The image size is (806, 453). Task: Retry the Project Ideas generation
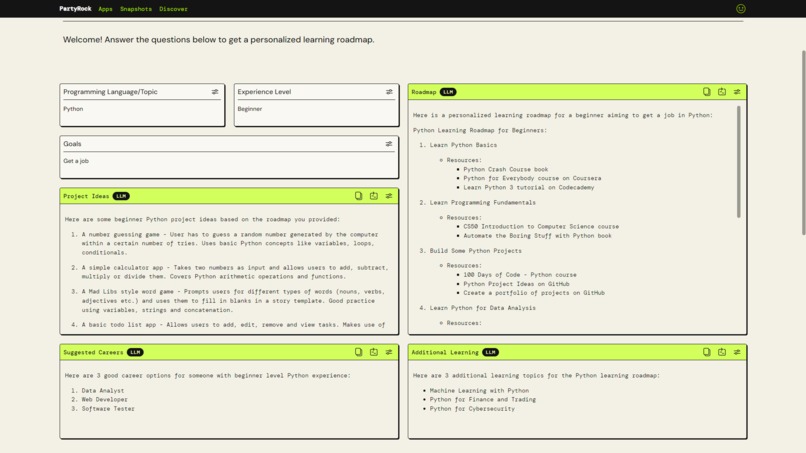pos(374,196)
